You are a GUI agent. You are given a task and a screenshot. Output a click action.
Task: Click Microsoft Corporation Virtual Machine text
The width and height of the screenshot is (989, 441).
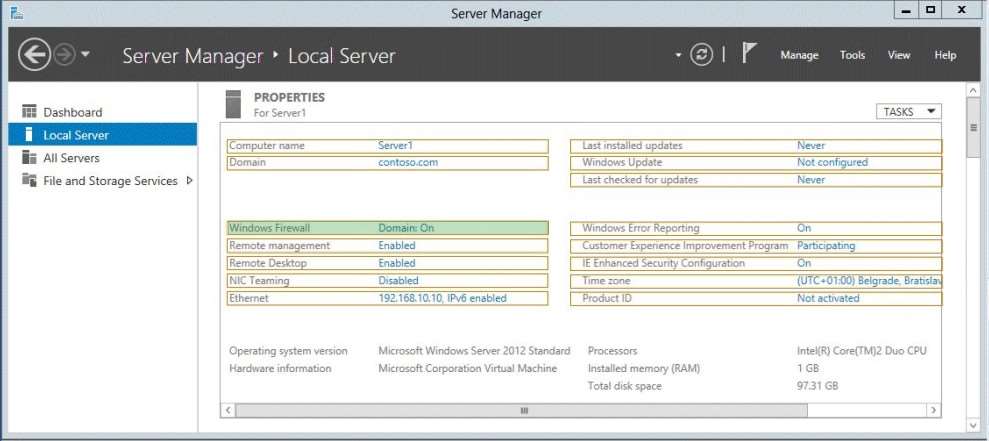[467, 368]
